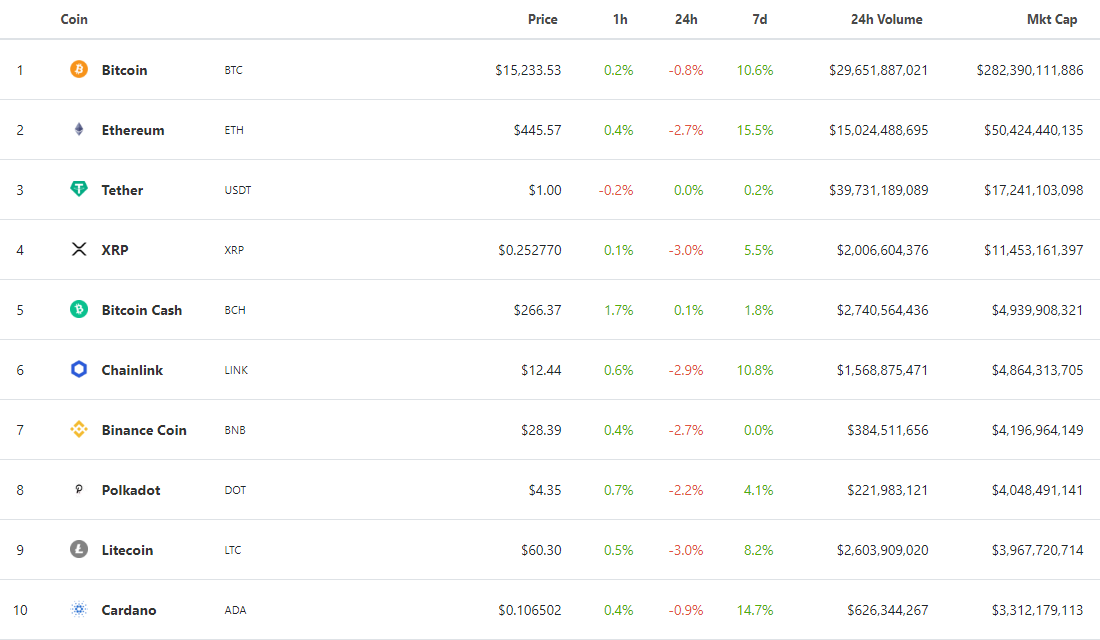Screen dimensions: 1100x640
Task: Sort by the 24h Volume header
Action: (x=886, y=19)
